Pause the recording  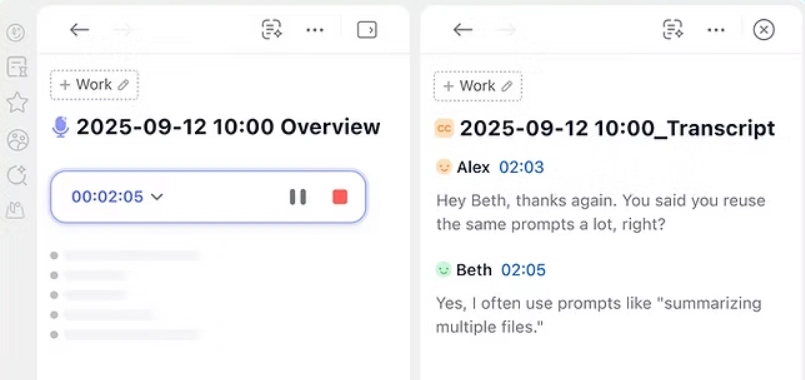298,197
